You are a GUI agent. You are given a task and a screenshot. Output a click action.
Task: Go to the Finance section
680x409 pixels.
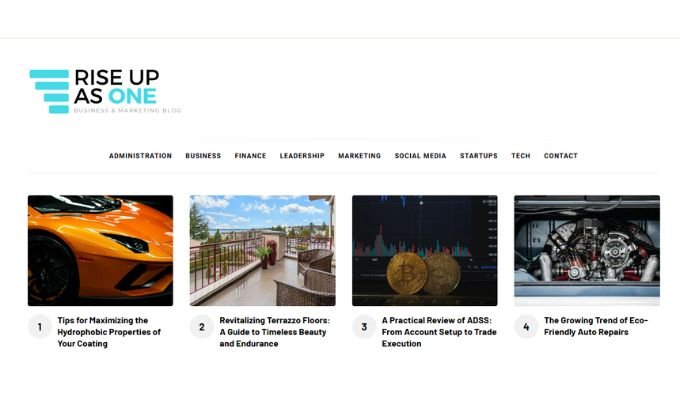coord(250,156)
